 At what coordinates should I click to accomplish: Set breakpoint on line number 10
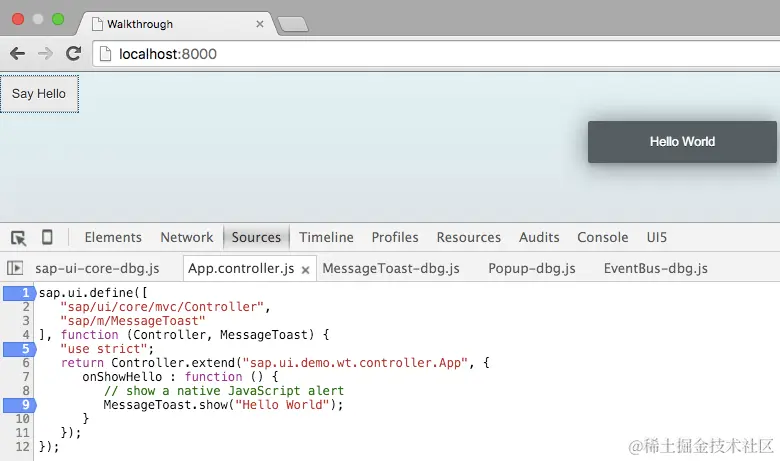(x=22, y=419)
